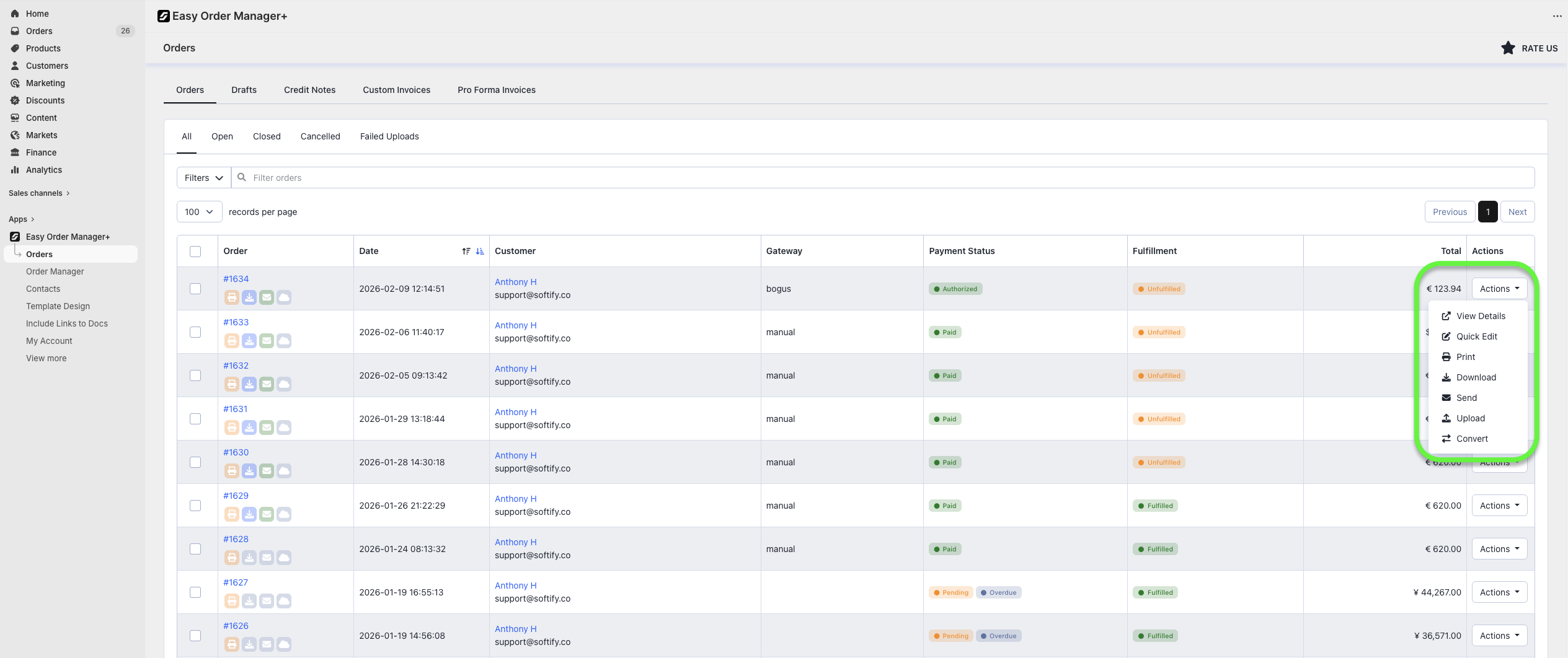The height and width of the screenshot is (658, 1568).
Task: Sort the Date column ascending
Action: 466,251
